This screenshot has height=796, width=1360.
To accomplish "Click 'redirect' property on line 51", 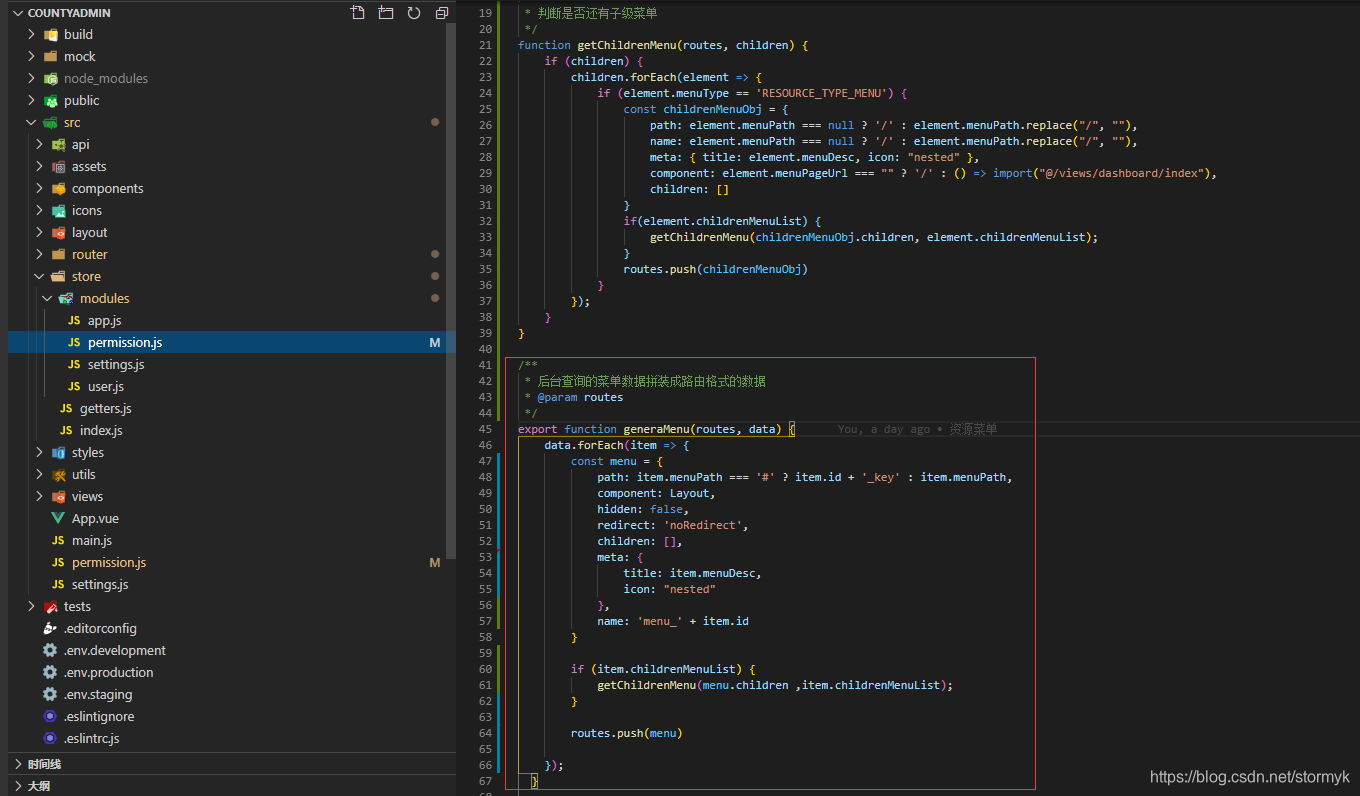I will (x=624, y=525).
